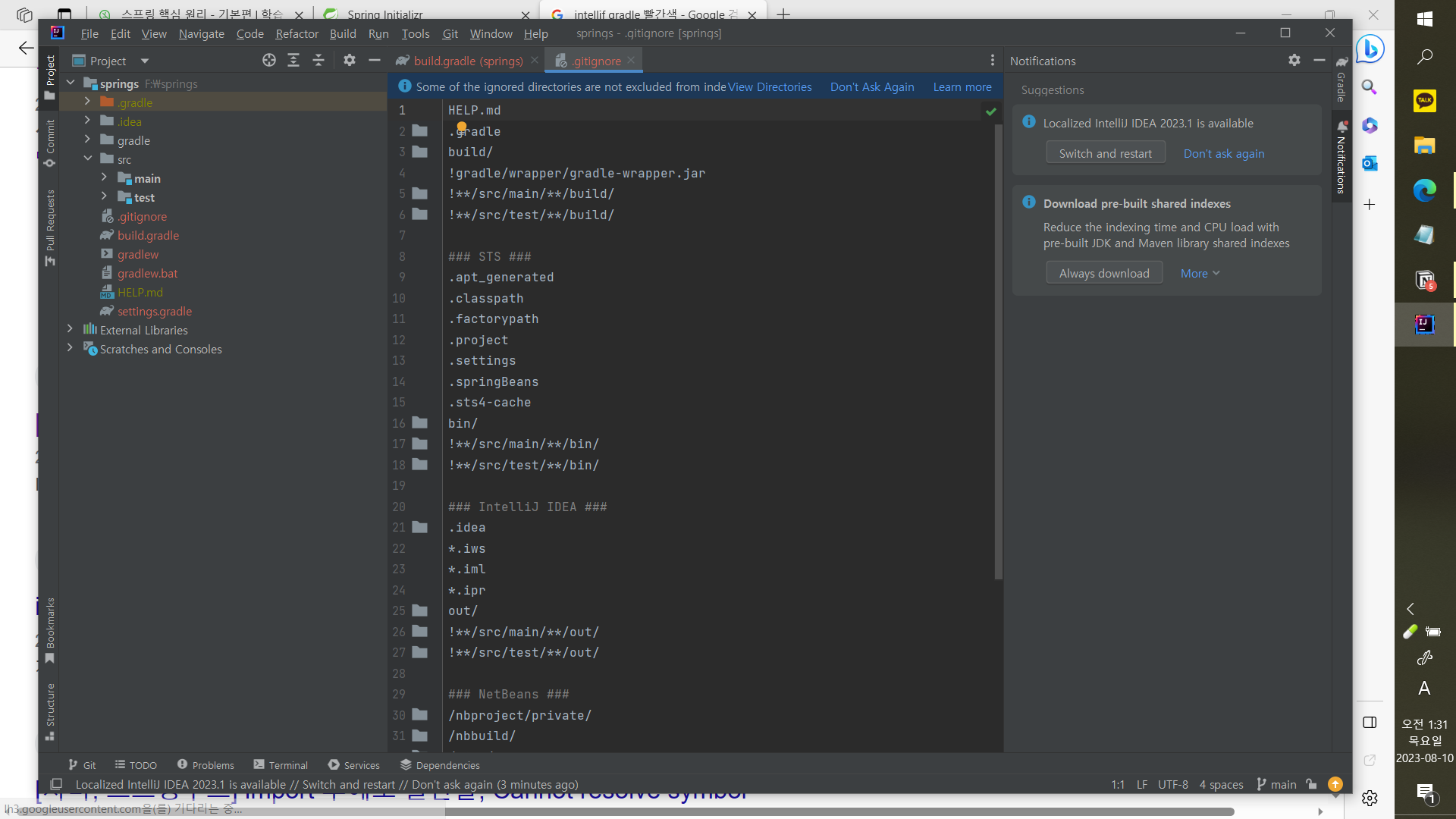This screenshot has height=819, width=1456.
Task: Expand the .idea folder in project tree
Action: (x=87, y=121)
